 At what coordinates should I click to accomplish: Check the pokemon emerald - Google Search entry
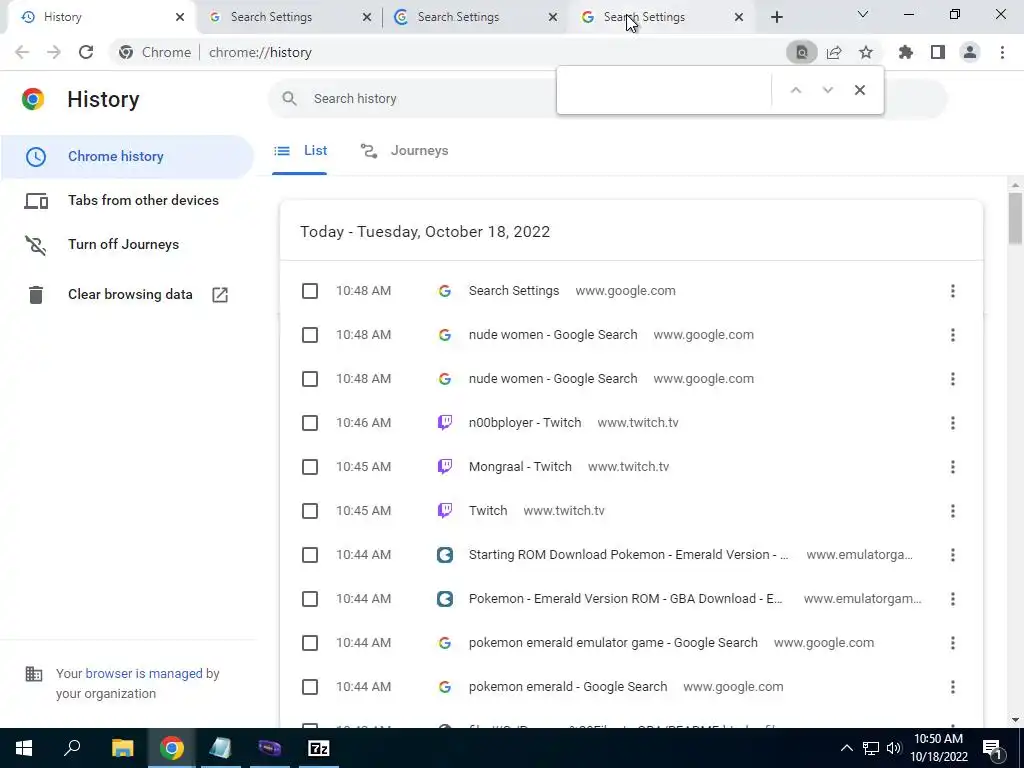coord(310,687)
